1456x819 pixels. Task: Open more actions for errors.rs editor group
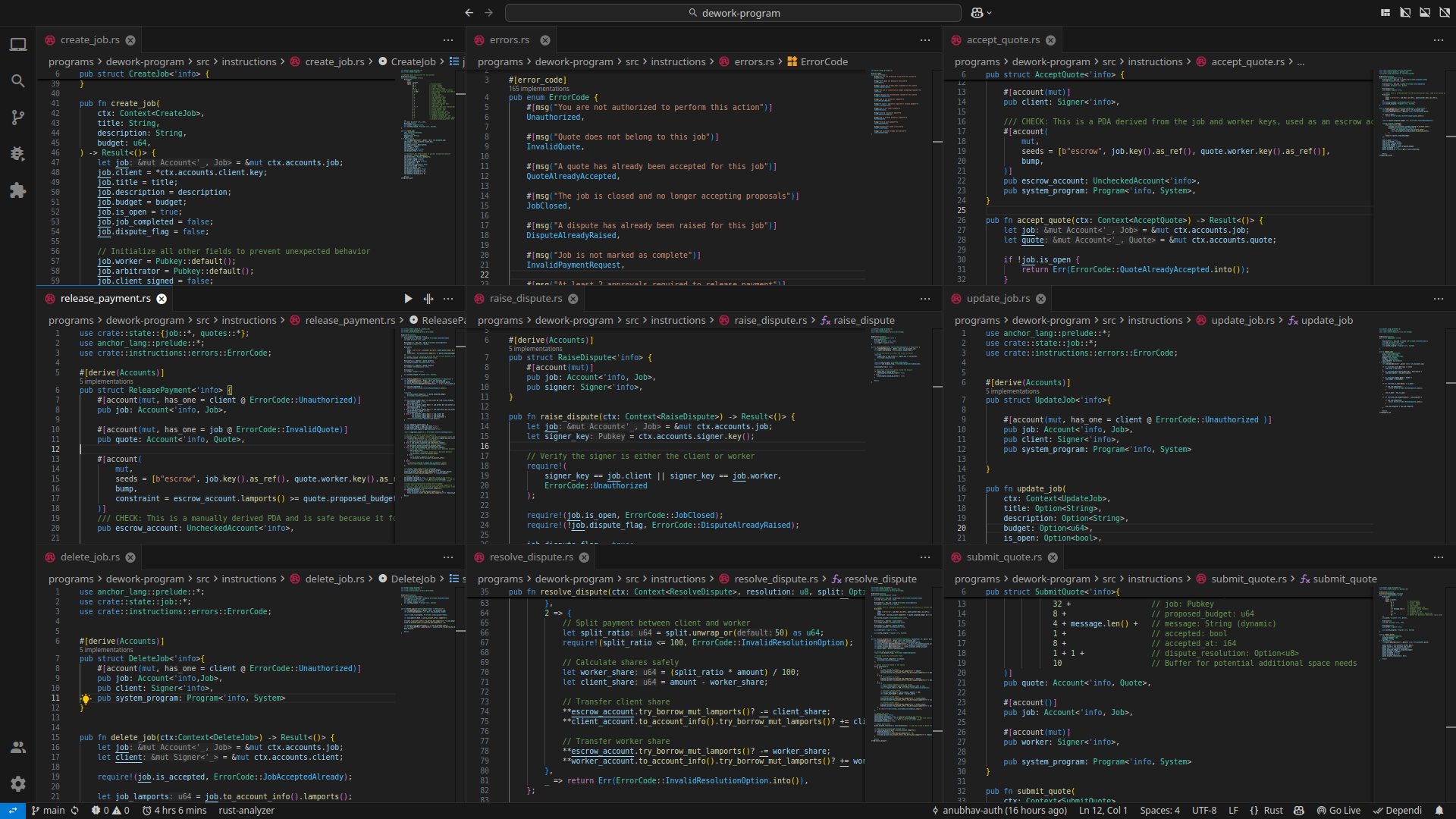tap(925, 40)
